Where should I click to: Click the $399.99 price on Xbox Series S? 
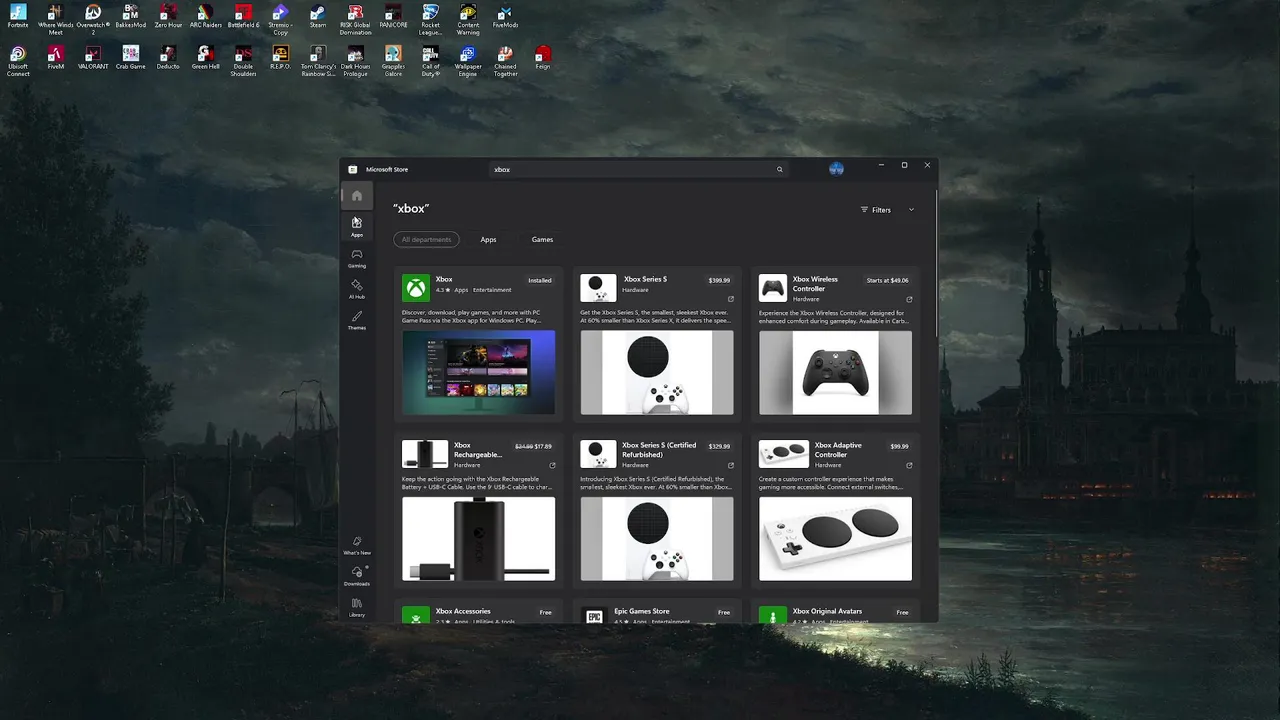719,280
